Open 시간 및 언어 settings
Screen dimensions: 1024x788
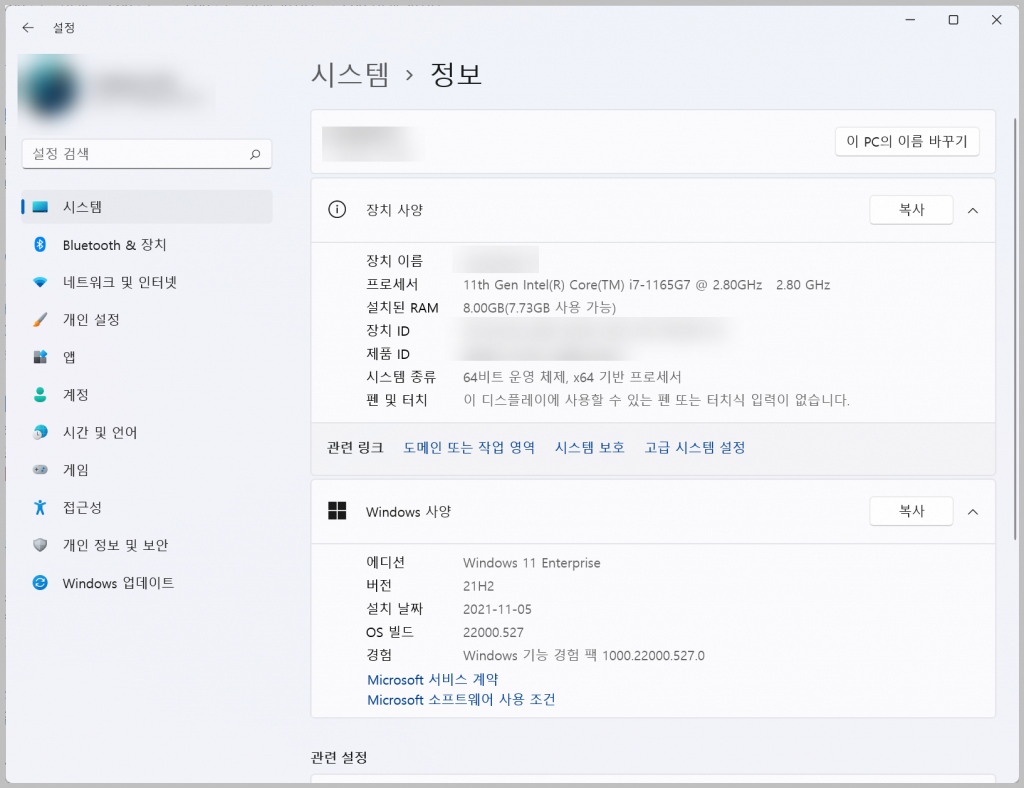147,432
